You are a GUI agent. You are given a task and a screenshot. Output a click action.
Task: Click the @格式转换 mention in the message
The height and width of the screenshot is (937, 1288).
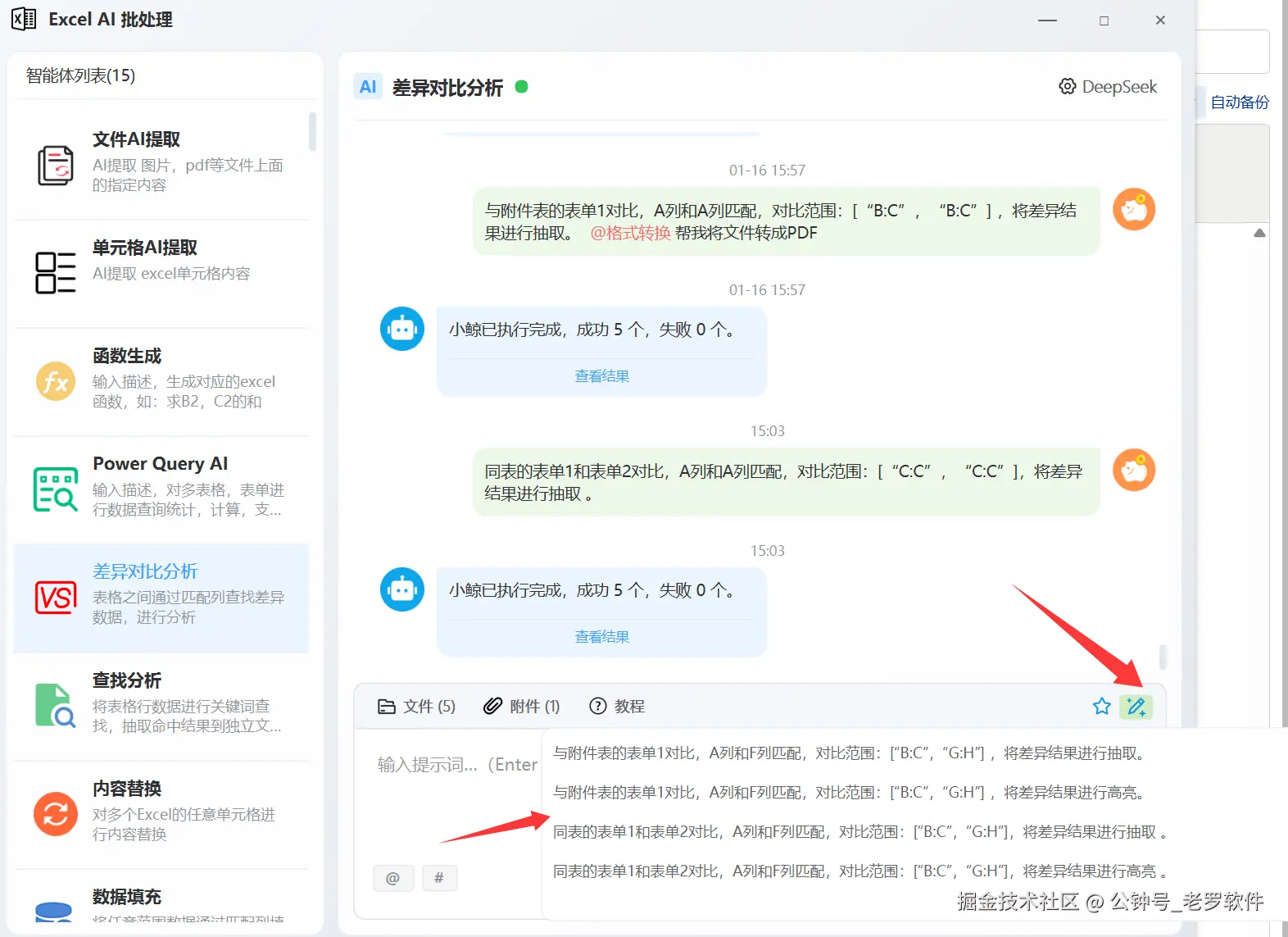pos(630,233)
